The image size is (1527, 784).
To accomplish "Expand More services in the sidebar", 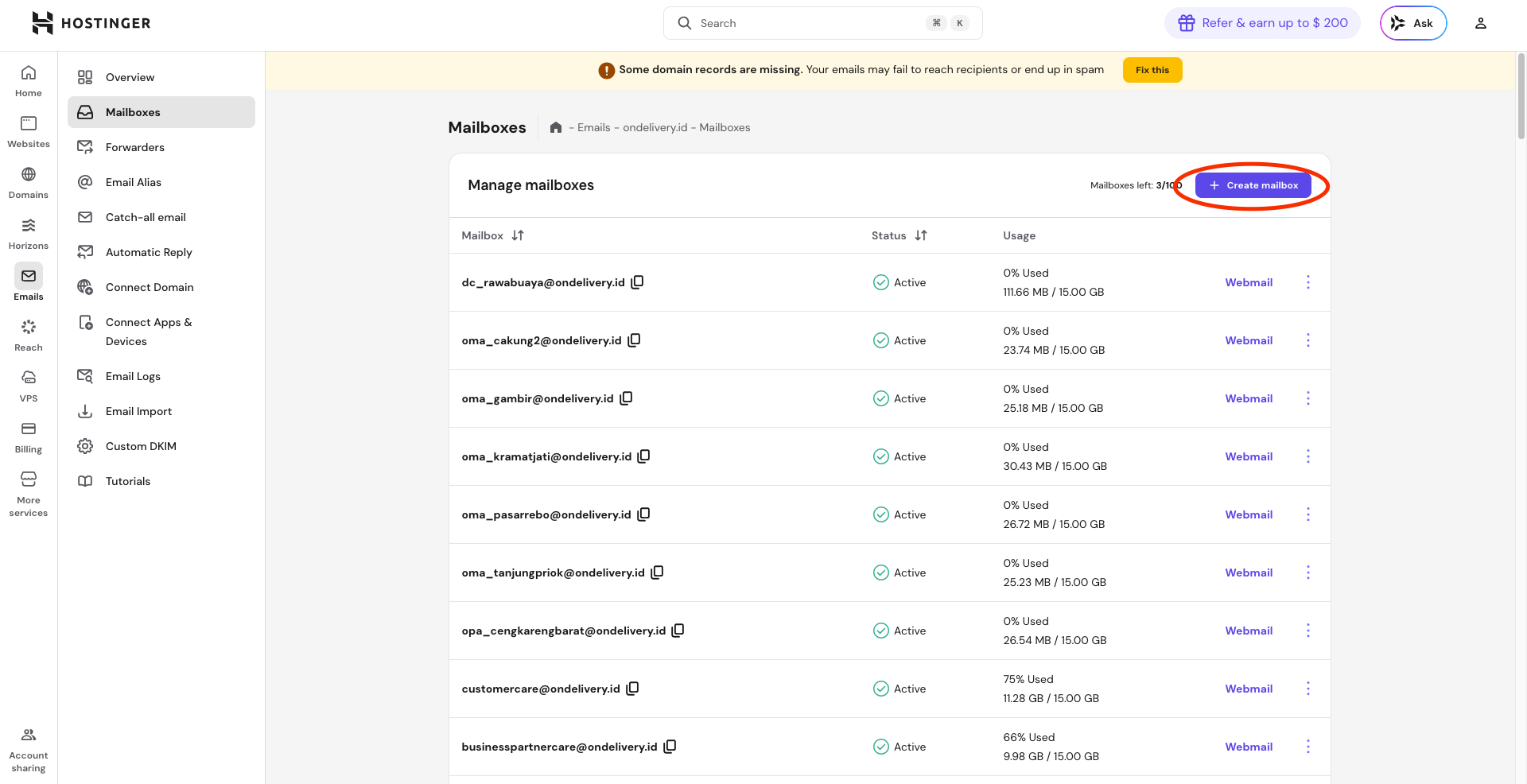I will (29, 493).
